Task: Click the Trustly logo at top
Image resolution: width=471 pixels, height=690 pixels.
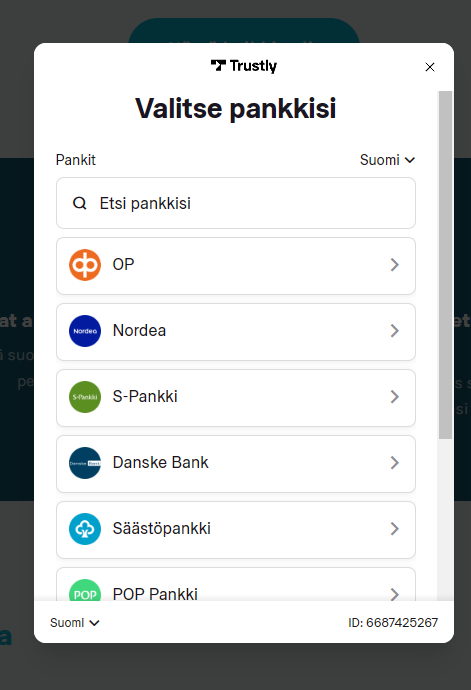Action: 244,66
